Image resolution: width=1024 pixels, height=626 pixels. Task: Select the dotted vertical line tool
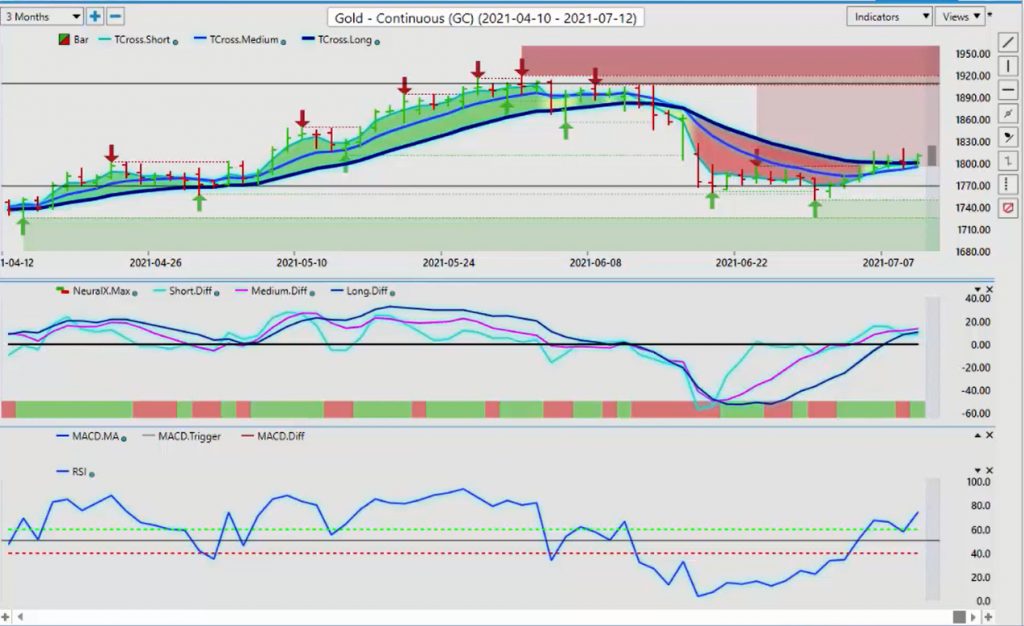point(1008,184)
